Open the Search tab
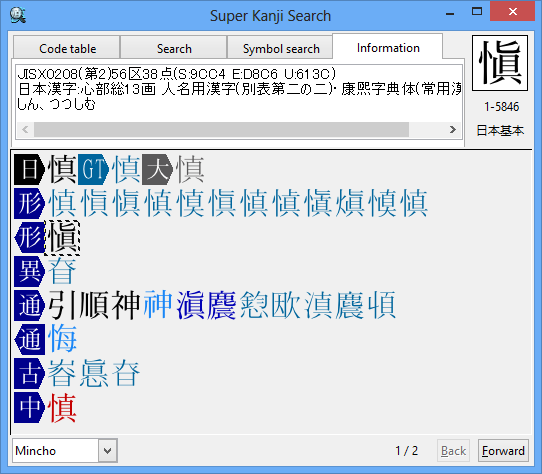542x474 pixels. coord(174,48)
